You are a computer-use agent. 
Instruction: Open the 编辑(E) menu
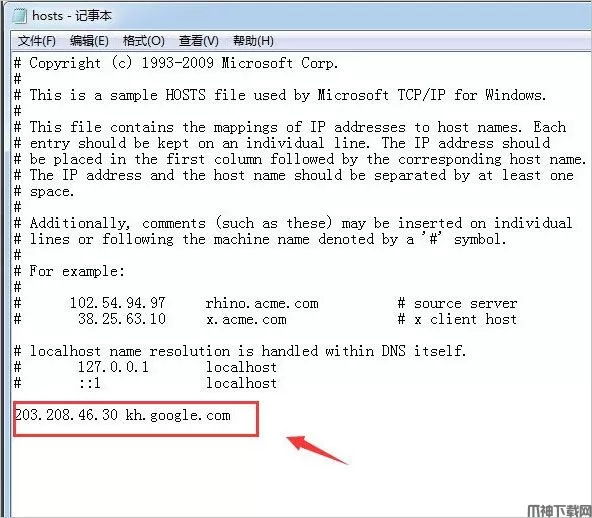point(89,40)
